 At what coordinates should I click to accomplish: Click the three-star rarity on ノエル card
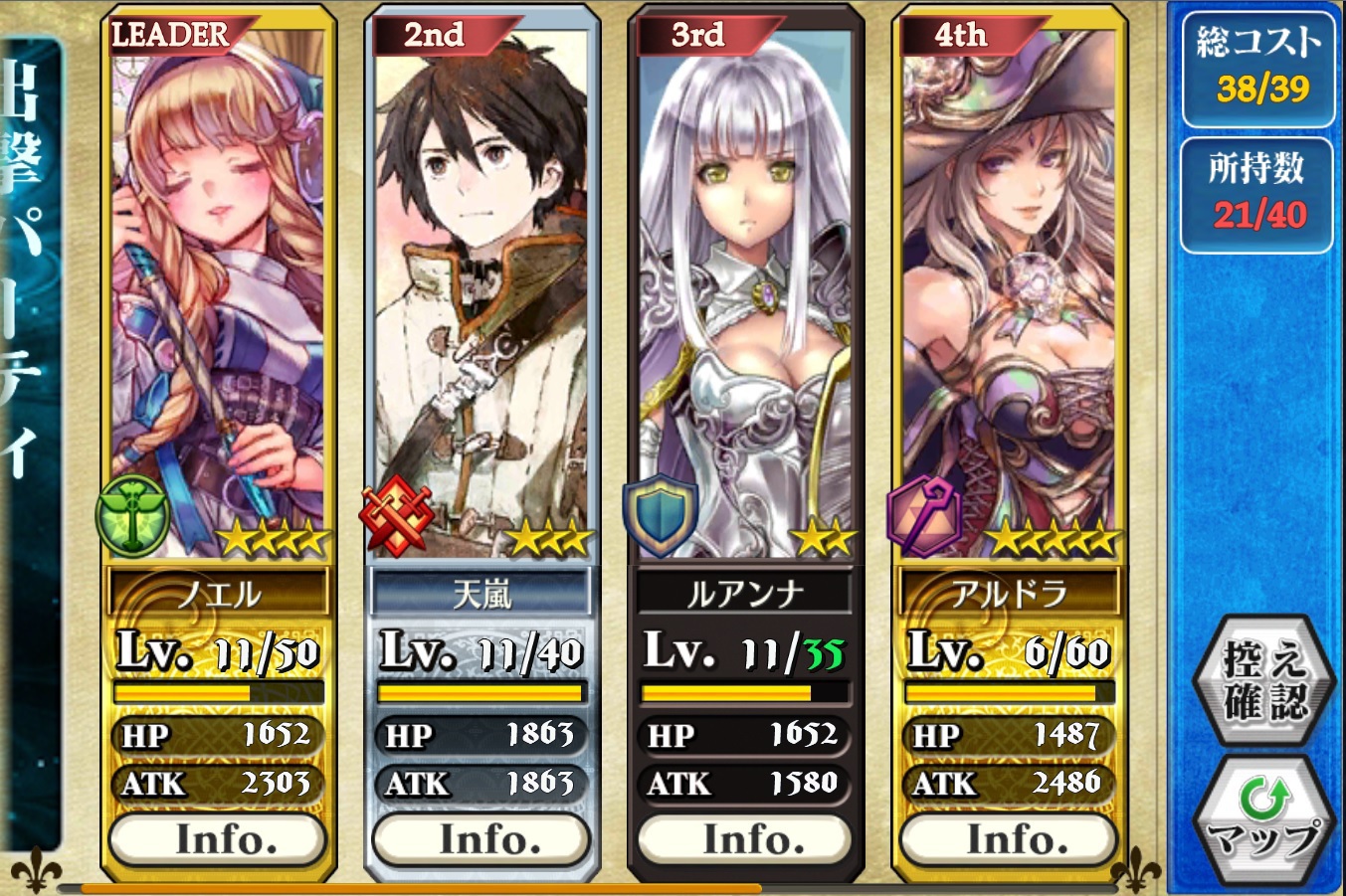coord(273,540)
